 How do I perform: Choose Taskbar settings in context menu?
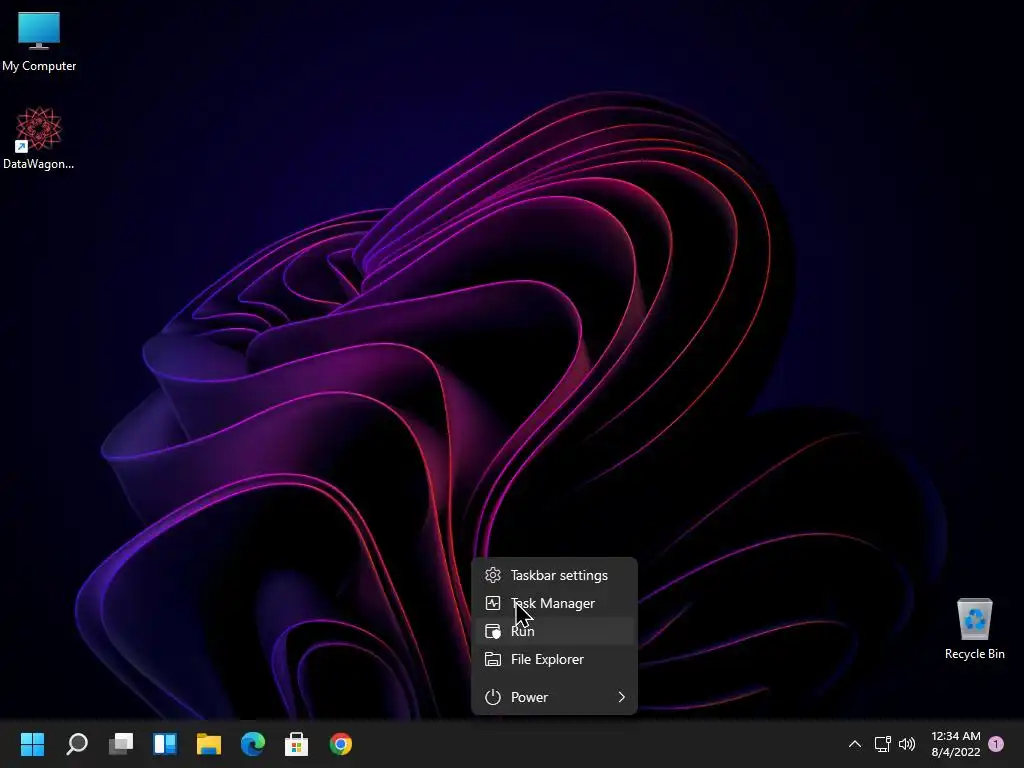[x=554, y=575]
